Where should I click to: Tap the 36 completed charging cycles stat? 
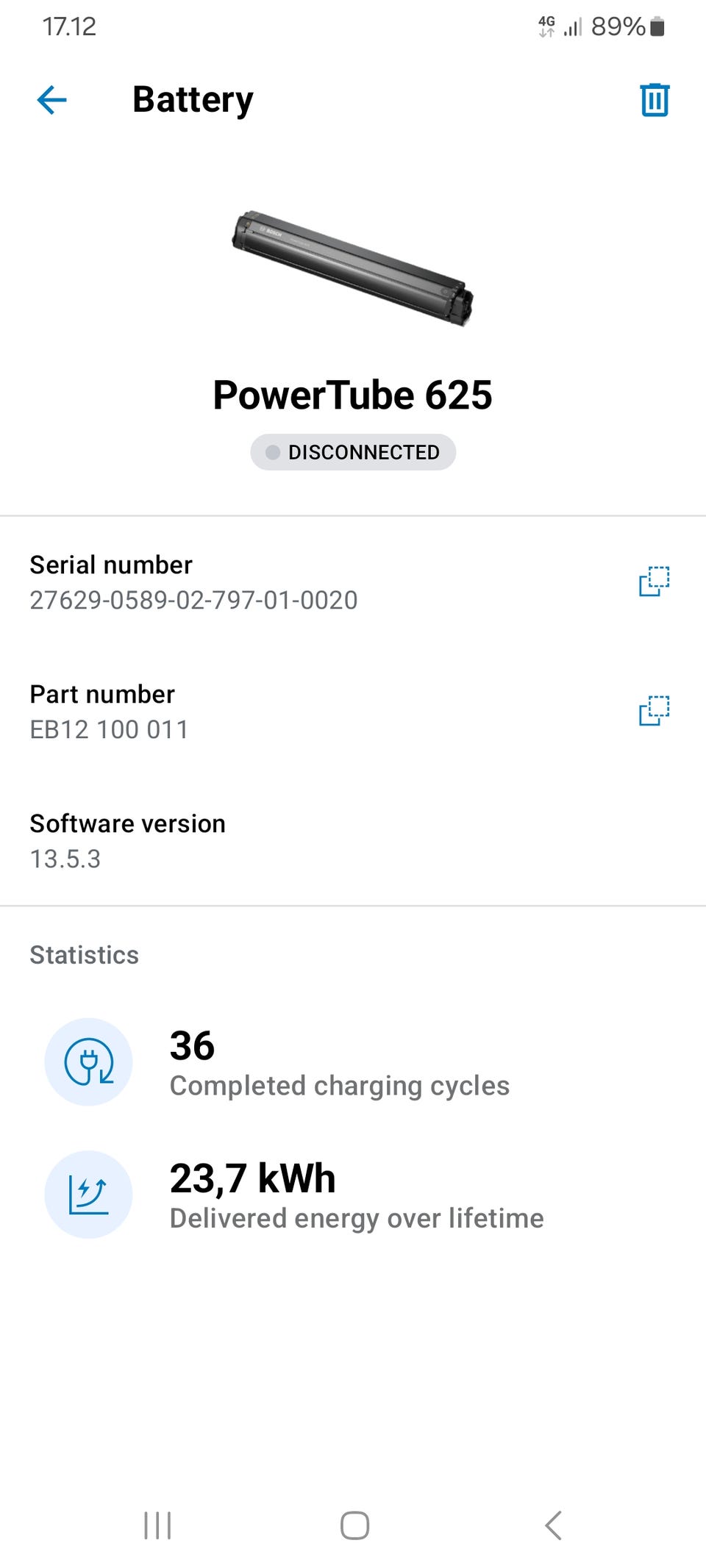click(192, 1046)
